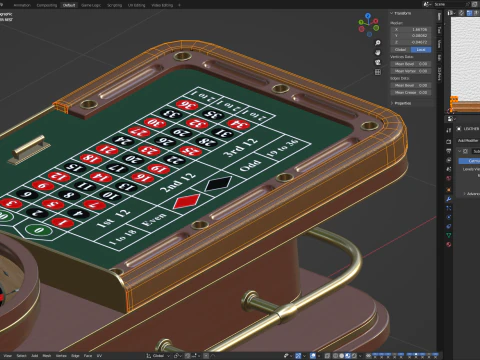The height and width of the screenshot is (360, 480).
Task: Click the Median Z coordinate field
Action: pos(411,42)
